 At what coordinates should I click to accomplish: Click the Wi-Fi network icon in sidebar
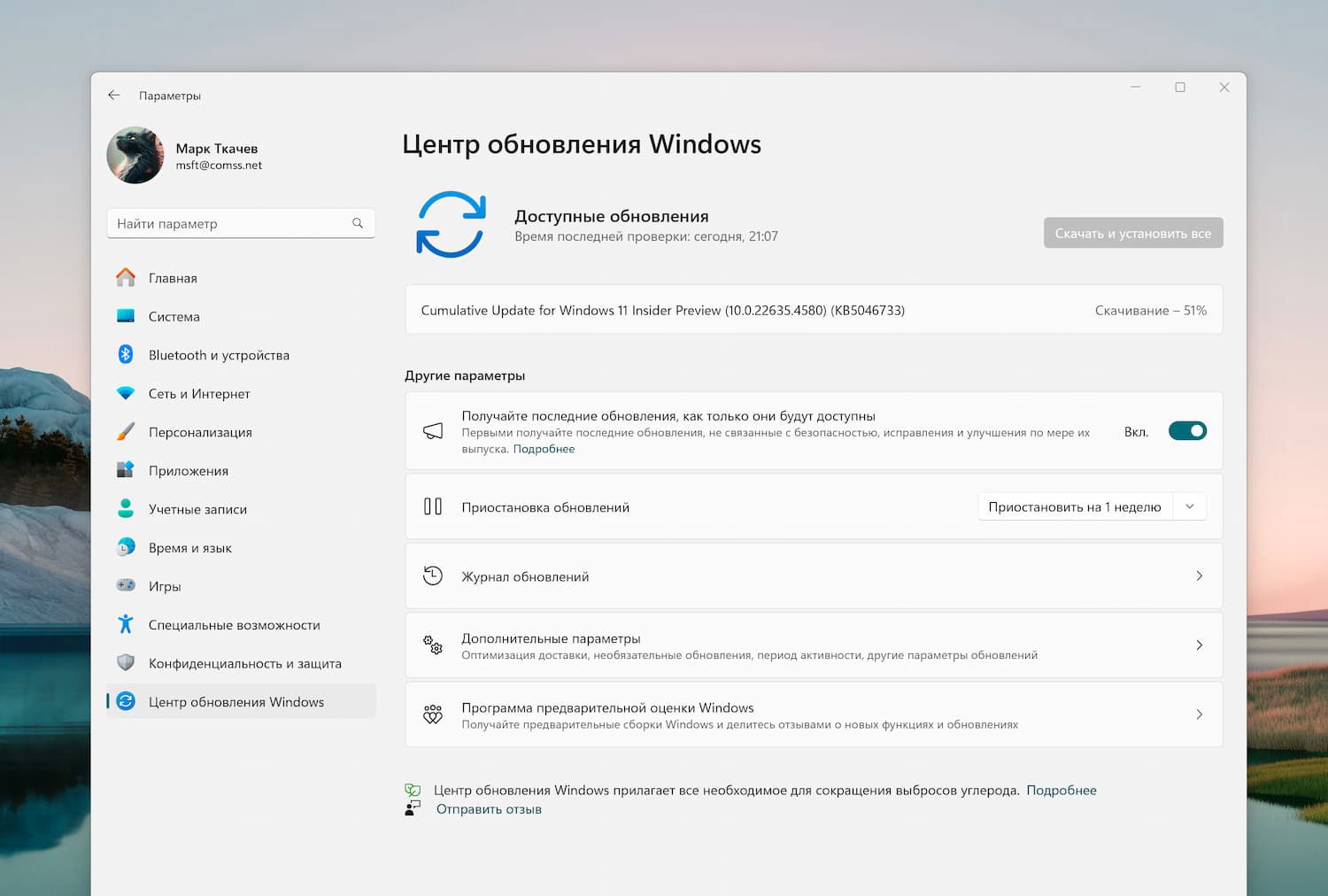[126, 393]
